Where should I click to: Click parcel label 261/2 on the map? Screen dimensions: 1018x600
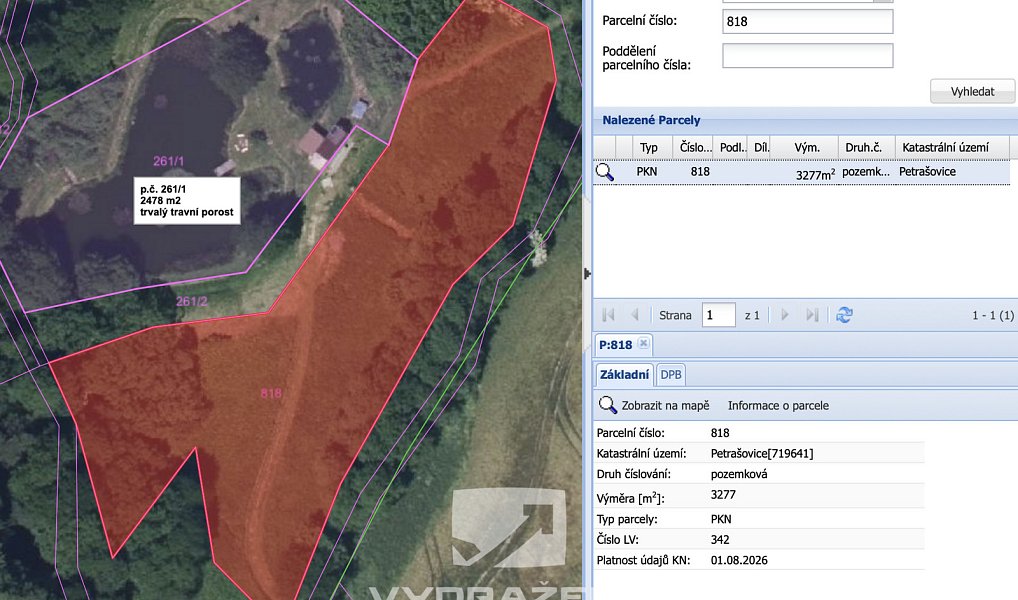point(192,301)
